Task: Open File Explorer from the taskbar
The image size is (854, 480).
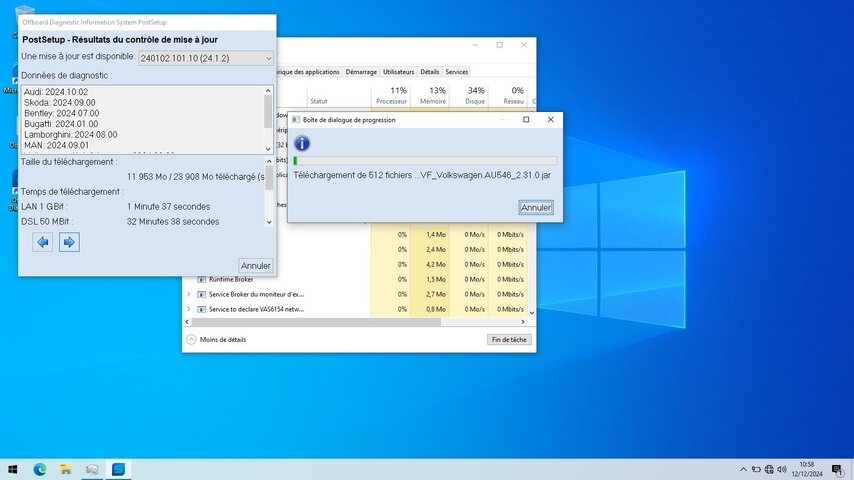Action: tap(65, 469)
